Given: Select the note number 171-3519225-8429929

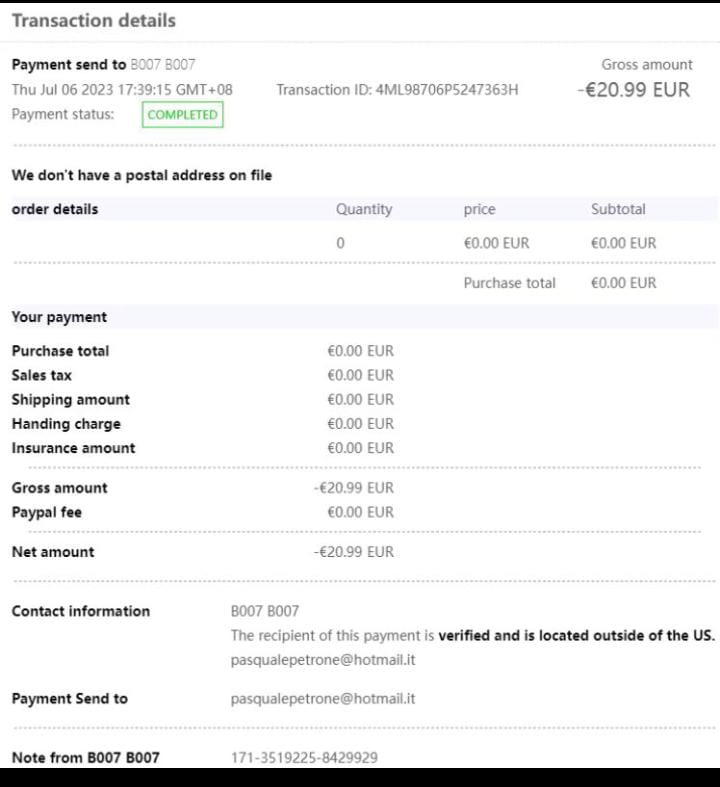Looking at the screenshot, I should click(304, 758).
